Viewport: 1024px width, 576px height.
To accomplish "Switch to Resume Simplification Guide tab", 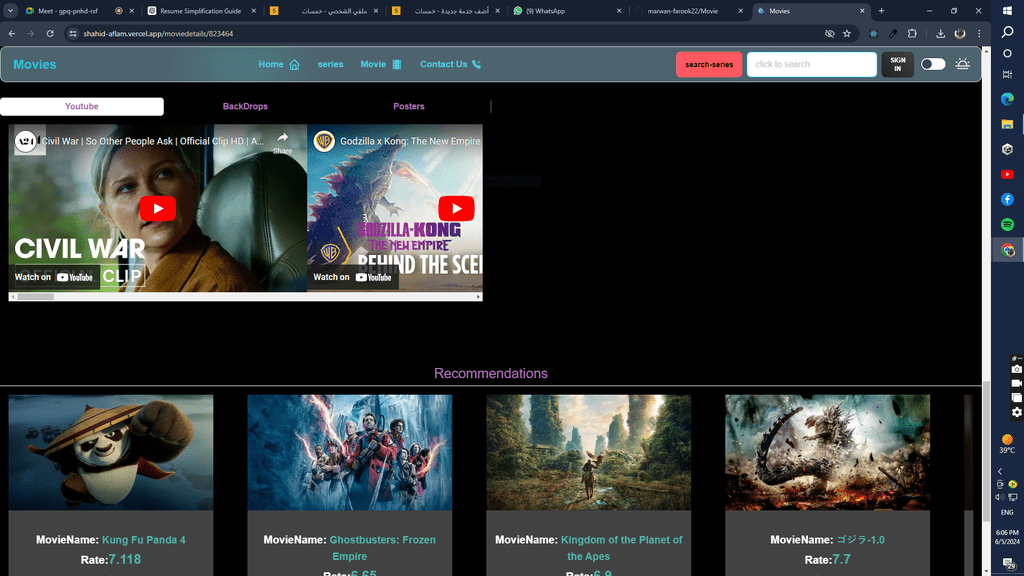I will click(x=201, y=10).
